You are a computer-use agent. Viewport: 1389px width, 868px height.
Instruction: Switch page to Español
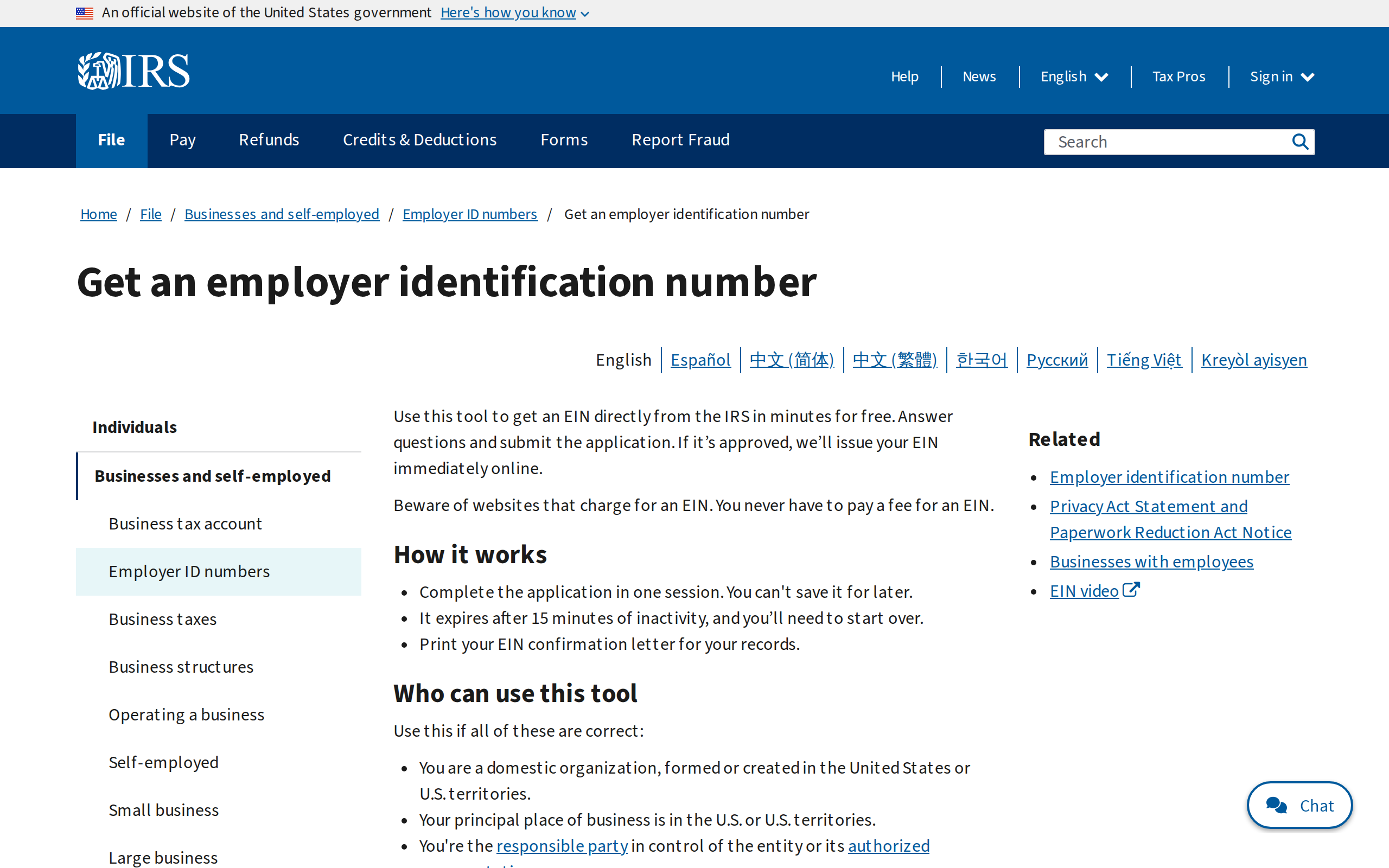pyautogui.click(x=700, y=360)
